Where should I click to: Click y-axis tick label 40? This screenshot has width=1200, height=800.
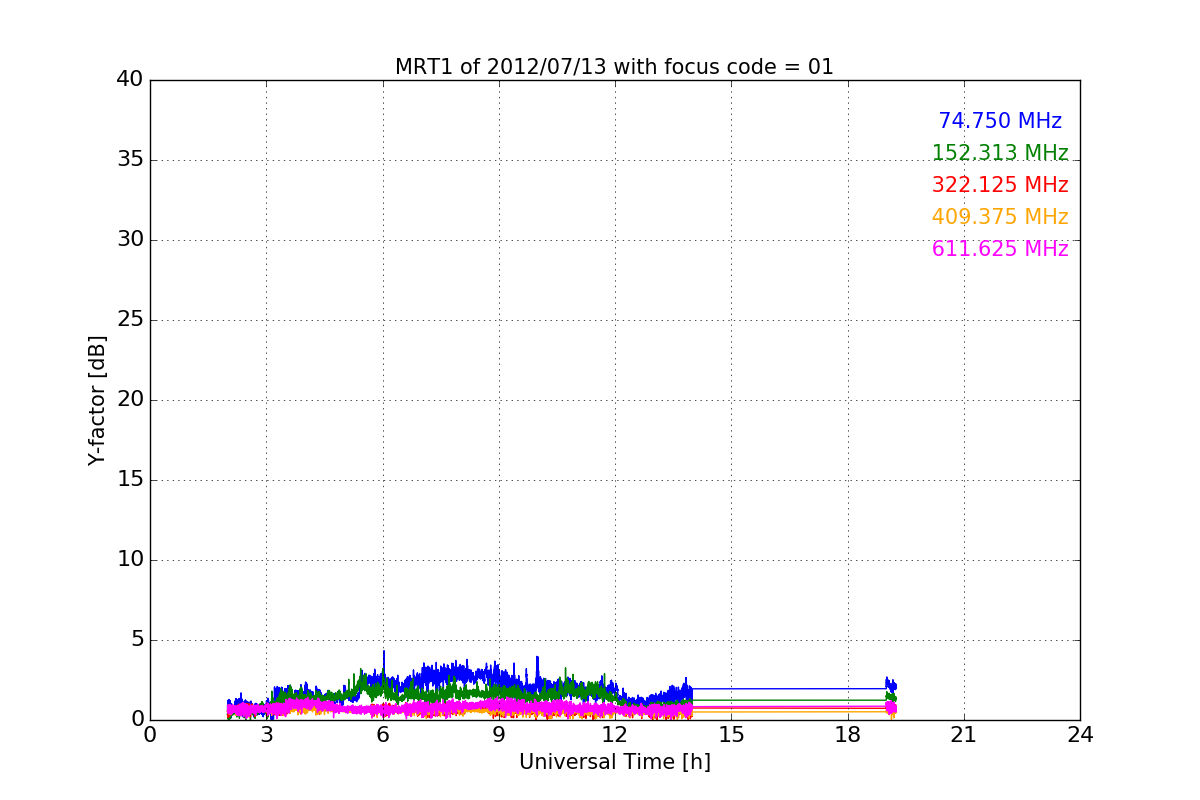130,80
